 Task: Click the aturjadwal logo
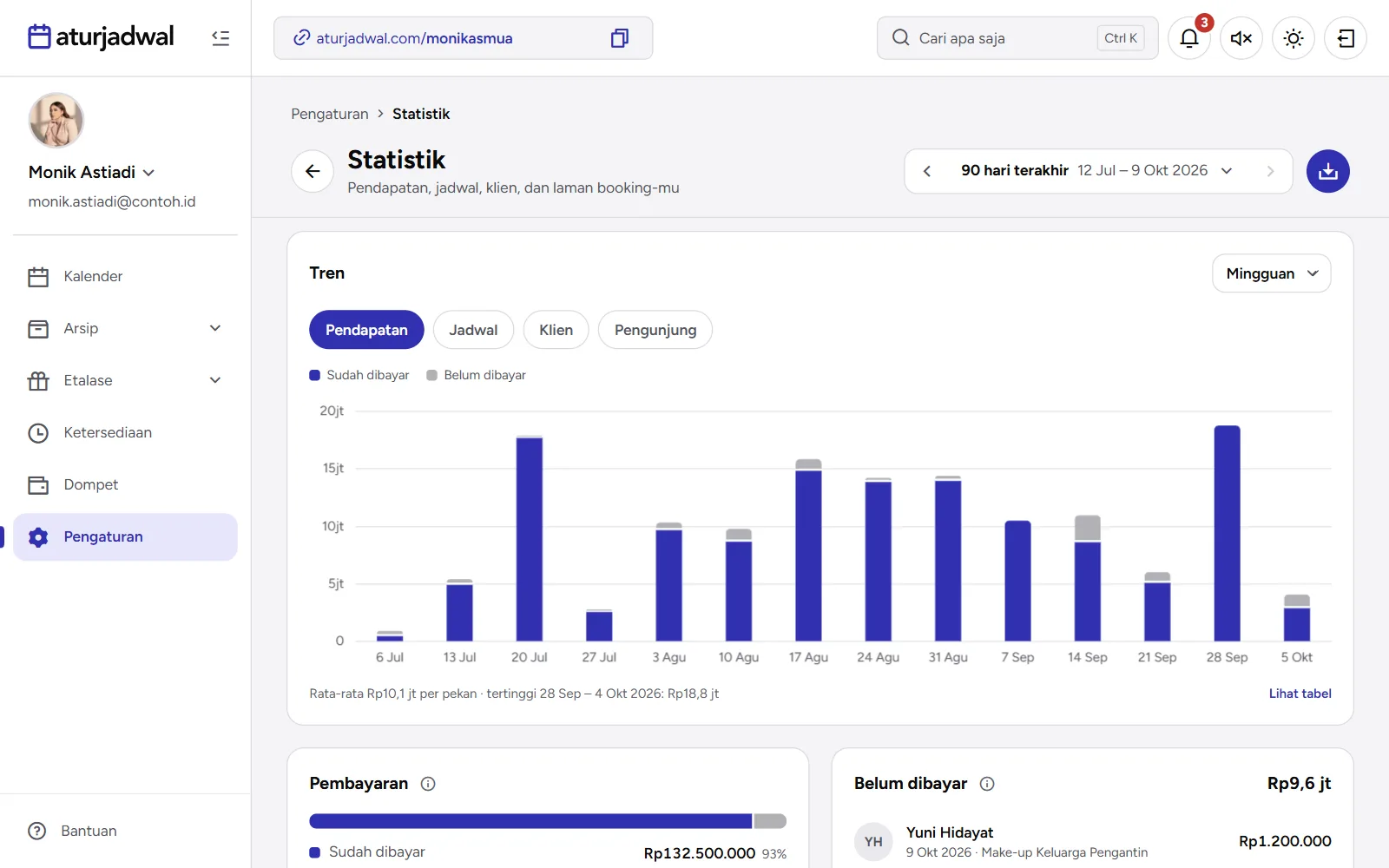coord(101,36)
